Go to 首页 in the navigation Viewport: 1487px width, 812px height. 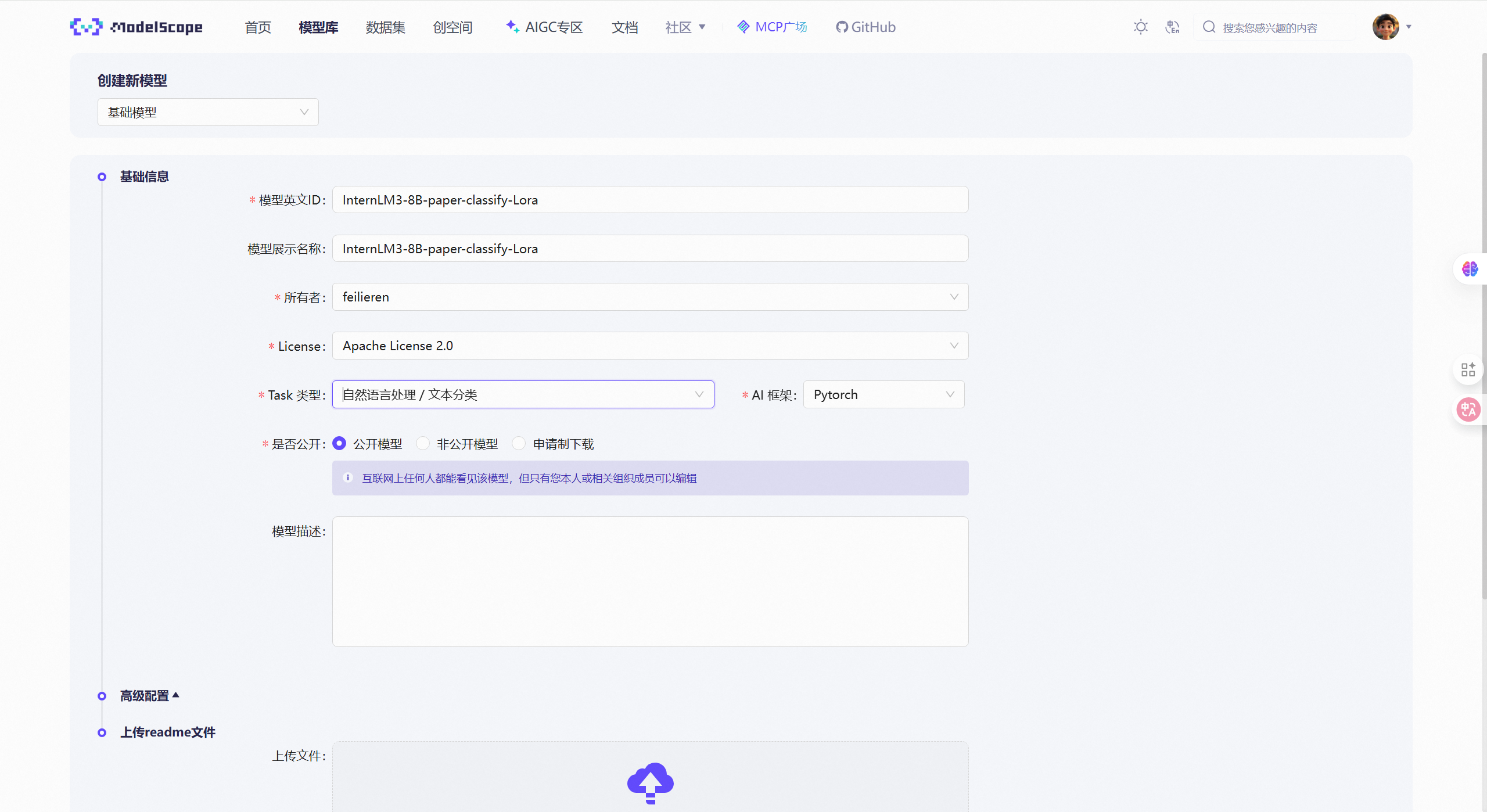[258, 27]
